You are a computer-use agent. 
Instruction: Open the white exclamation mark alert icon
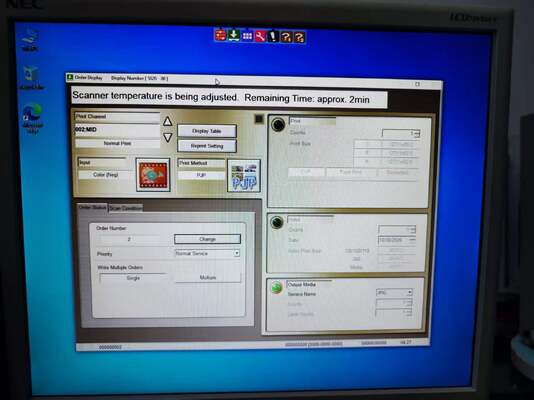click(273, 36)
